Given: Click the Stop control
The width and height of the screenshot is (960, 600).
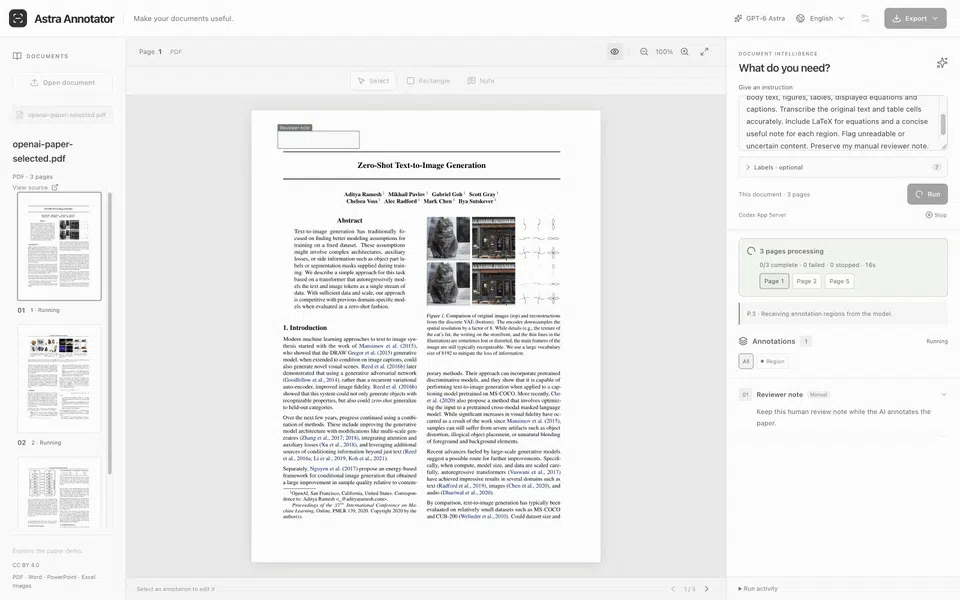Looking at the screenshot, I should 936,215.
